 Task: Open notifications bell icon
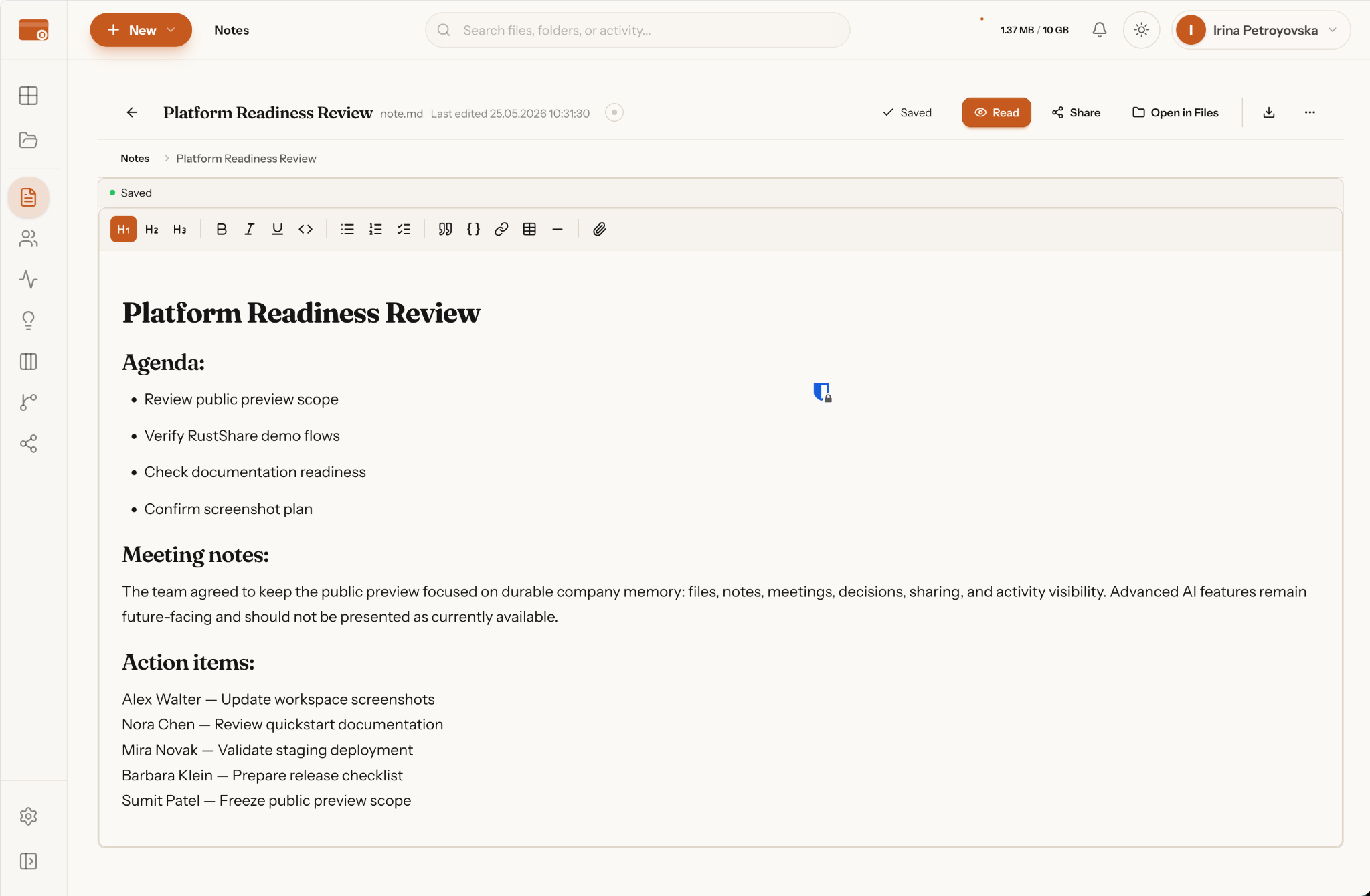click(x=1099, y=30)
